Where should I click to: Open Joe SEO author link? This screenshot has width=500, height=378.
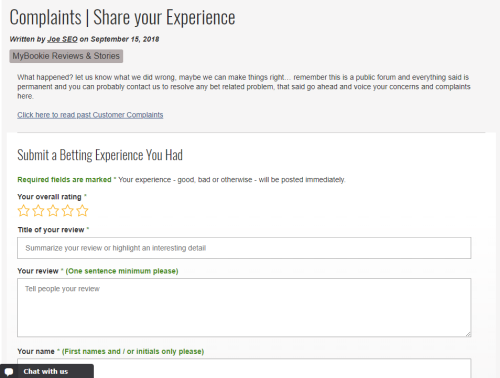coord(62,39)
